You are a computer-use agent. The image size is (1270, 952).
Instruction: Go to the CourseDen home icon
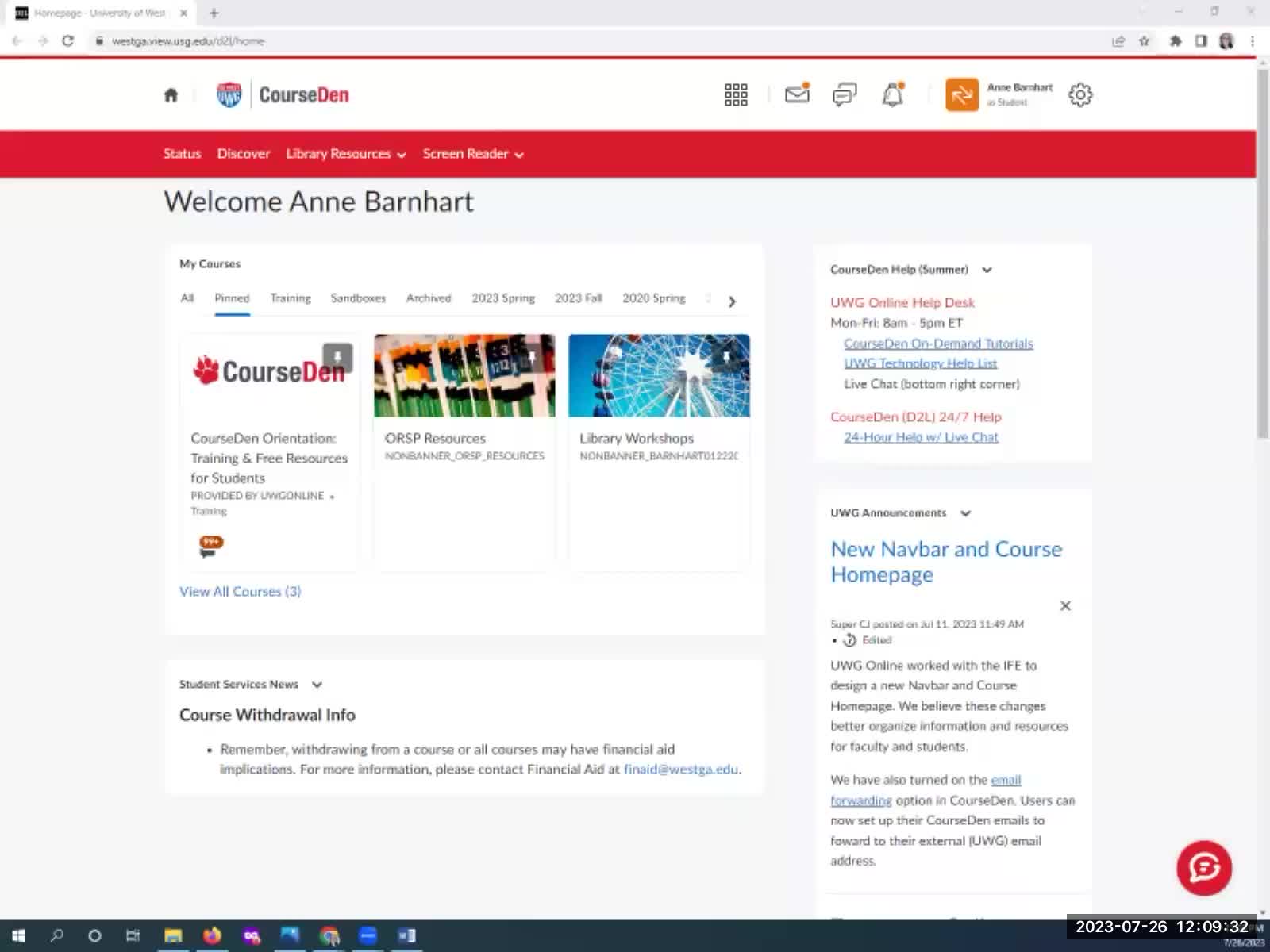tap(171, 95)
